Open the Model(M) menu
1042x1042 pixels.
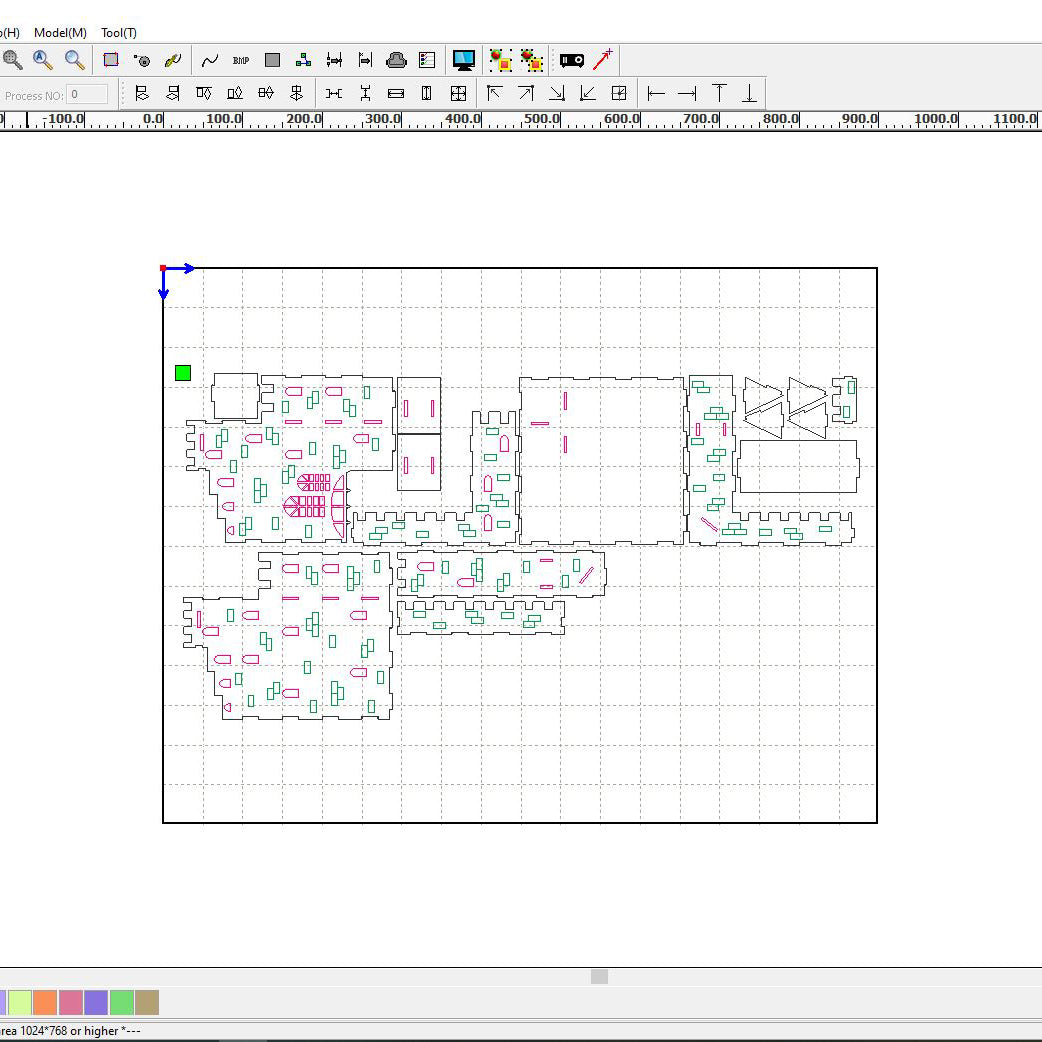click(x=59, y=32)
